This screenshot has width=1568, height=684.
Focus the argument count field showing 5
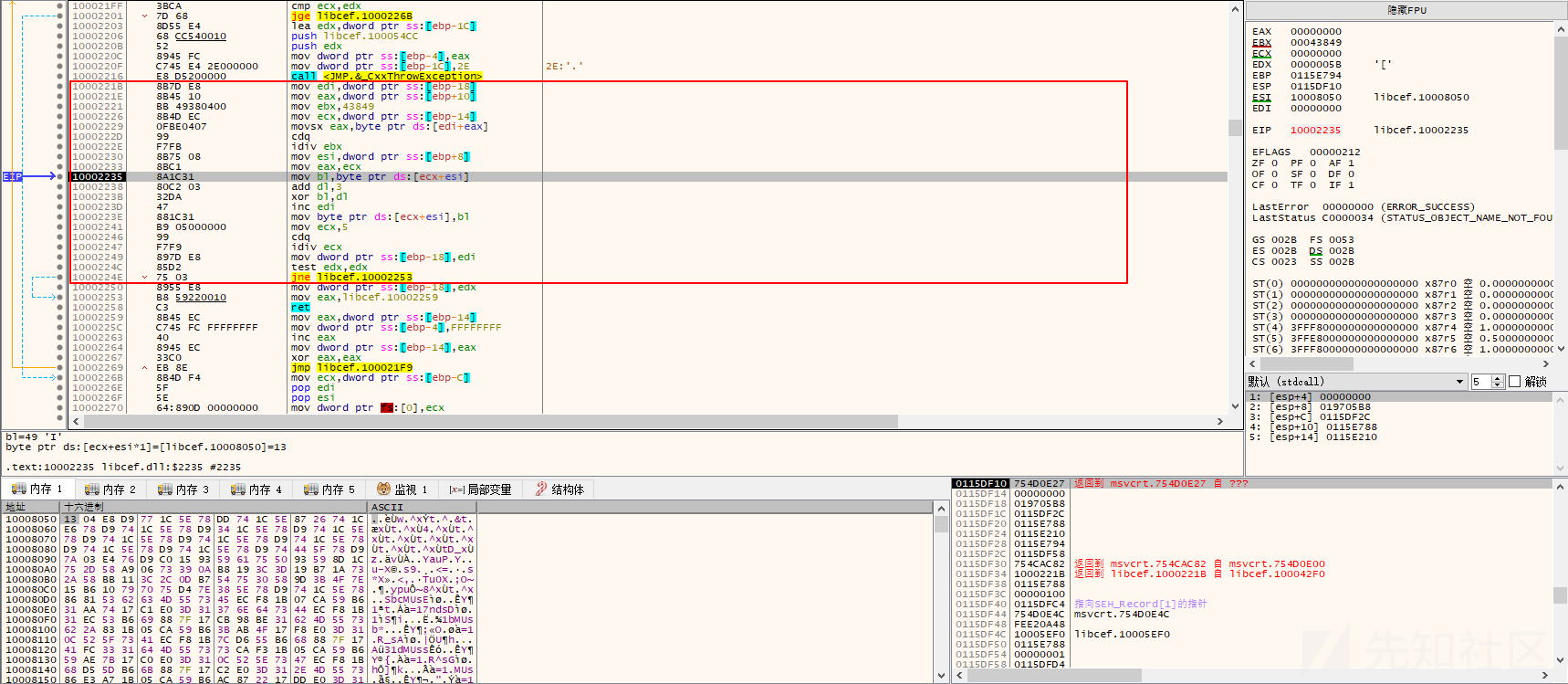tap(1480, 382)
